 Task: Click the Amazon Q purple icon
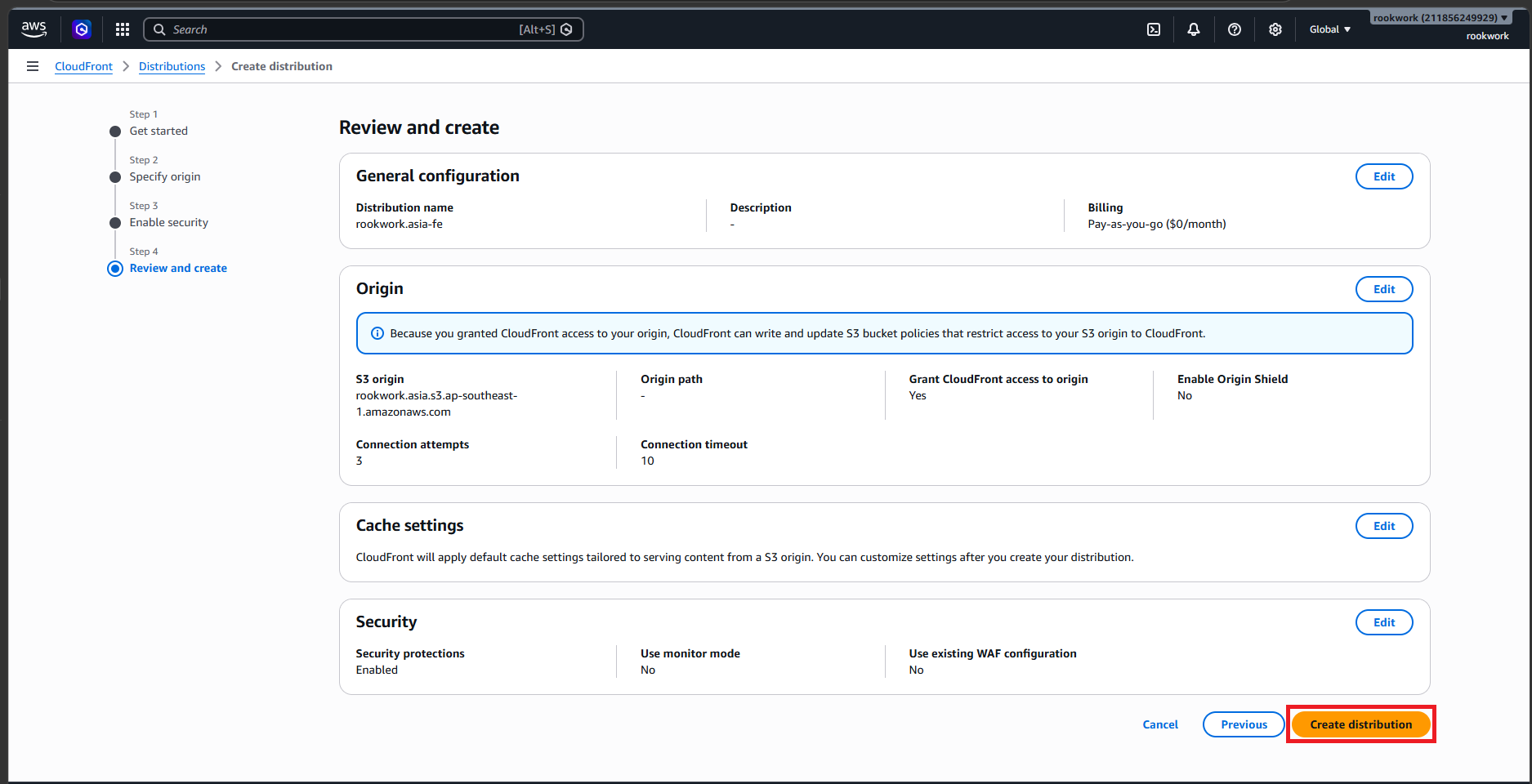click(x=82, y=29)
